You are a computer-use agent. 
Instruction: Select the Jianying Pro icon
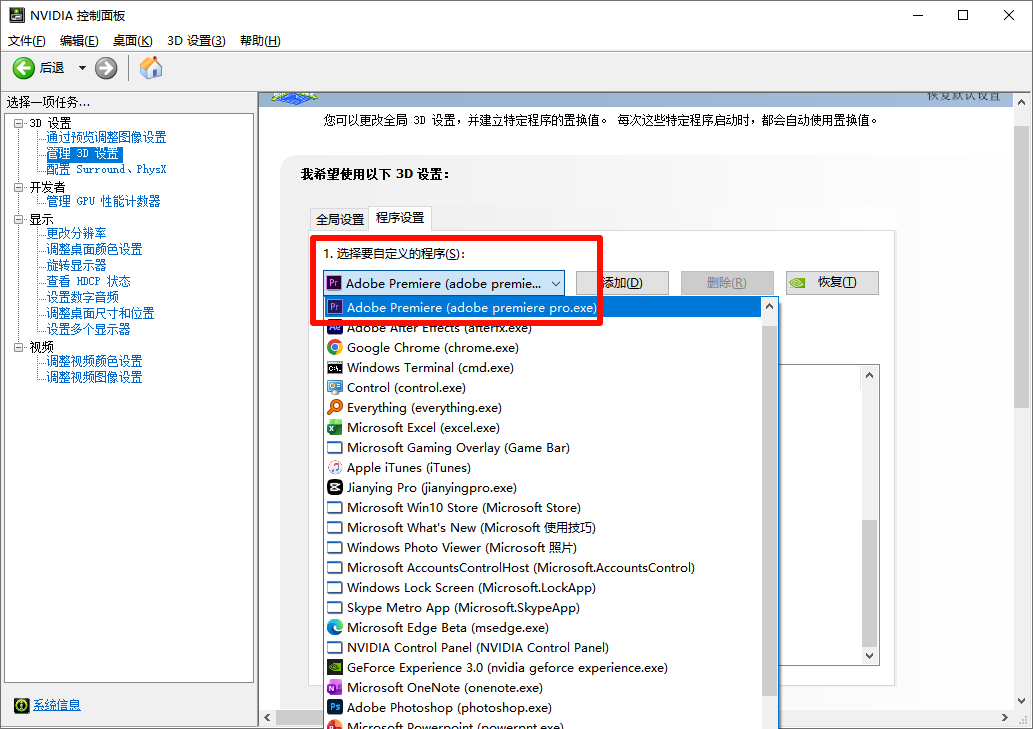click(x=335, y=487)
